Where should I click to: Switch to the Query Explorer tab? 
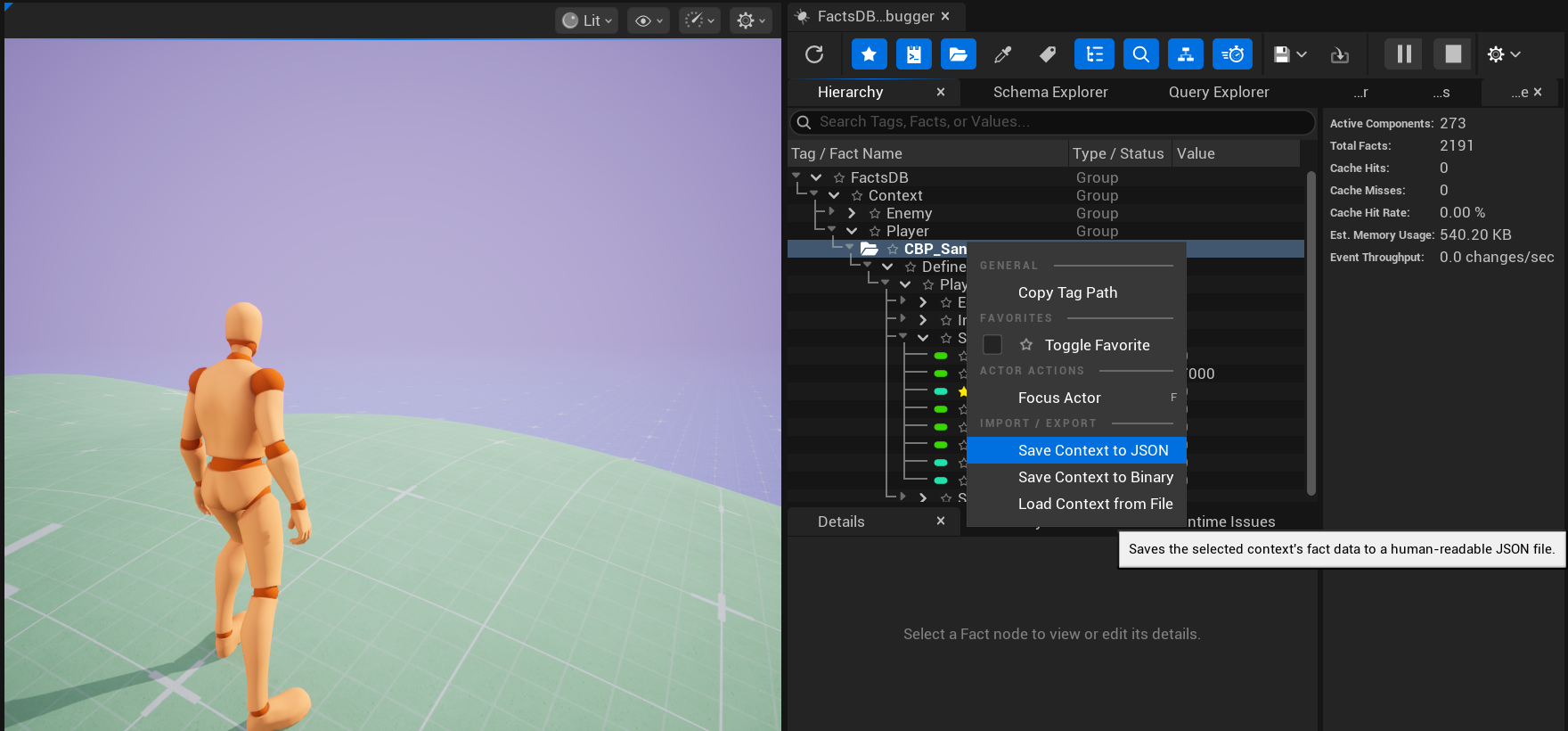[1219, 92]
